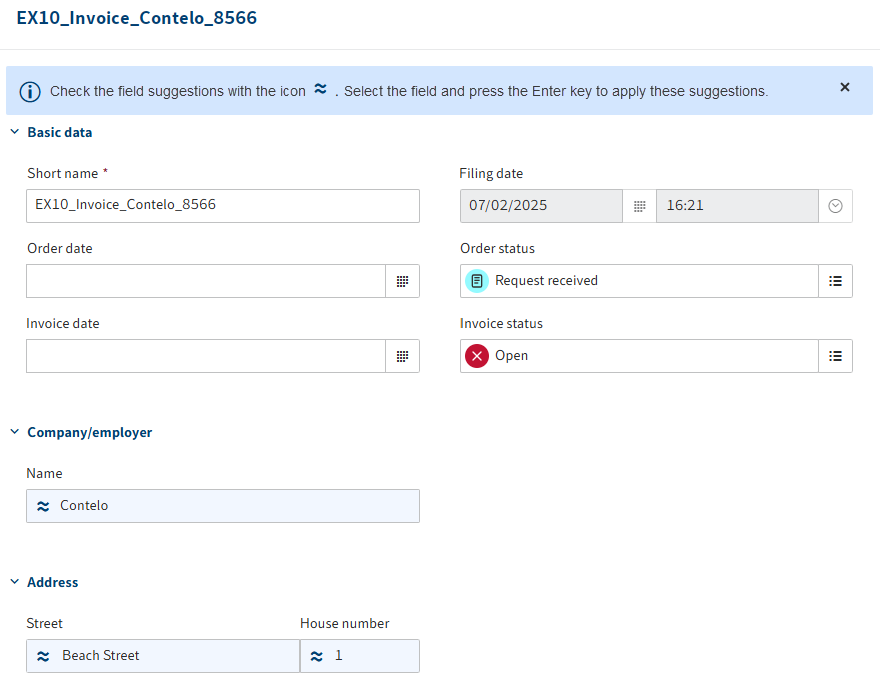
Task: Click the clock icon next to the filing time
Action: (835, 205)
